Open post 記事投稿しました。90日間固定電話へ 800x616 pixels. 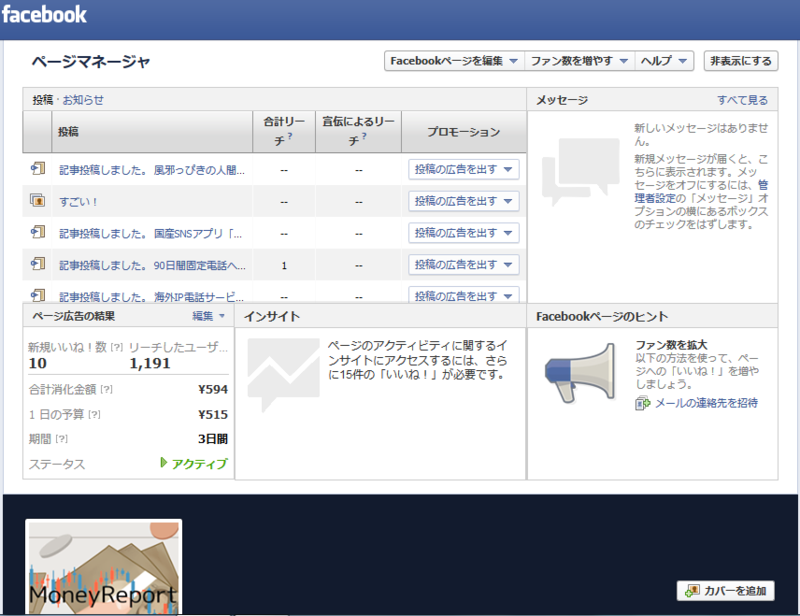click(x=153, y=265)
